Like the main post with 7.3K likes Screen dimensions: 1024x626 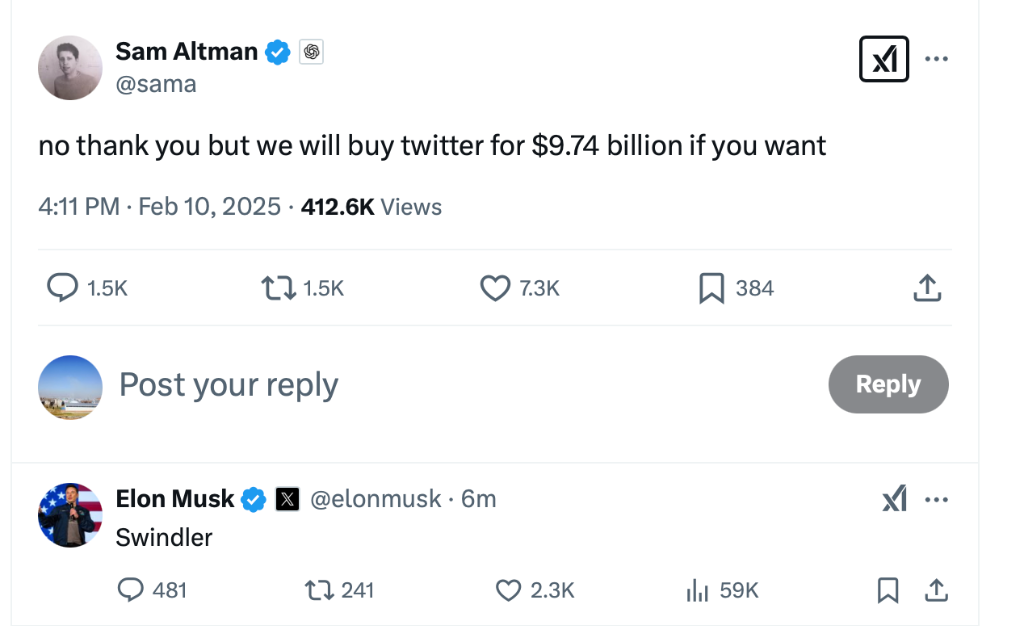click(495, 288)
